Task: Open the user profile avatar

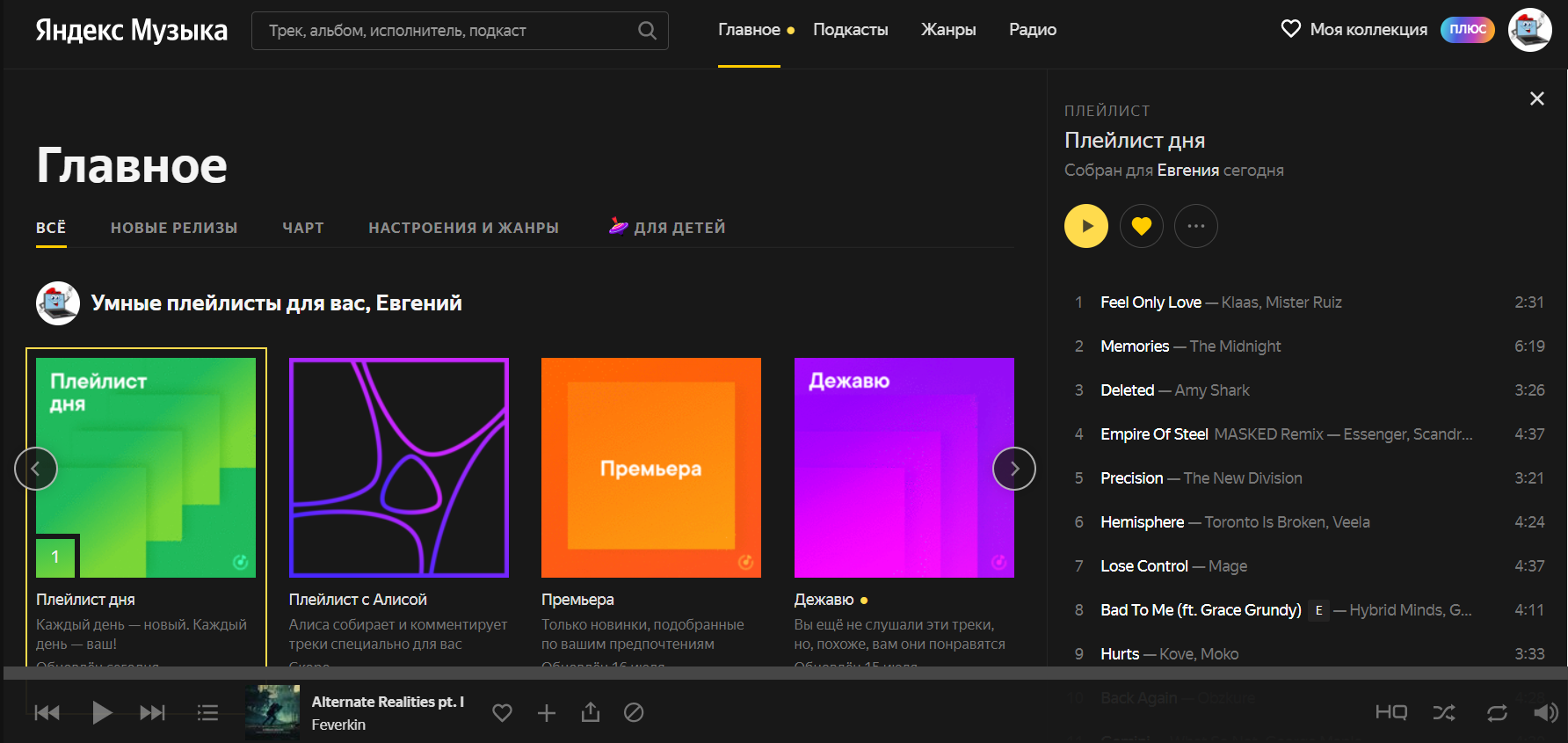Action: pyautogui.click(x=1529, y=30)
